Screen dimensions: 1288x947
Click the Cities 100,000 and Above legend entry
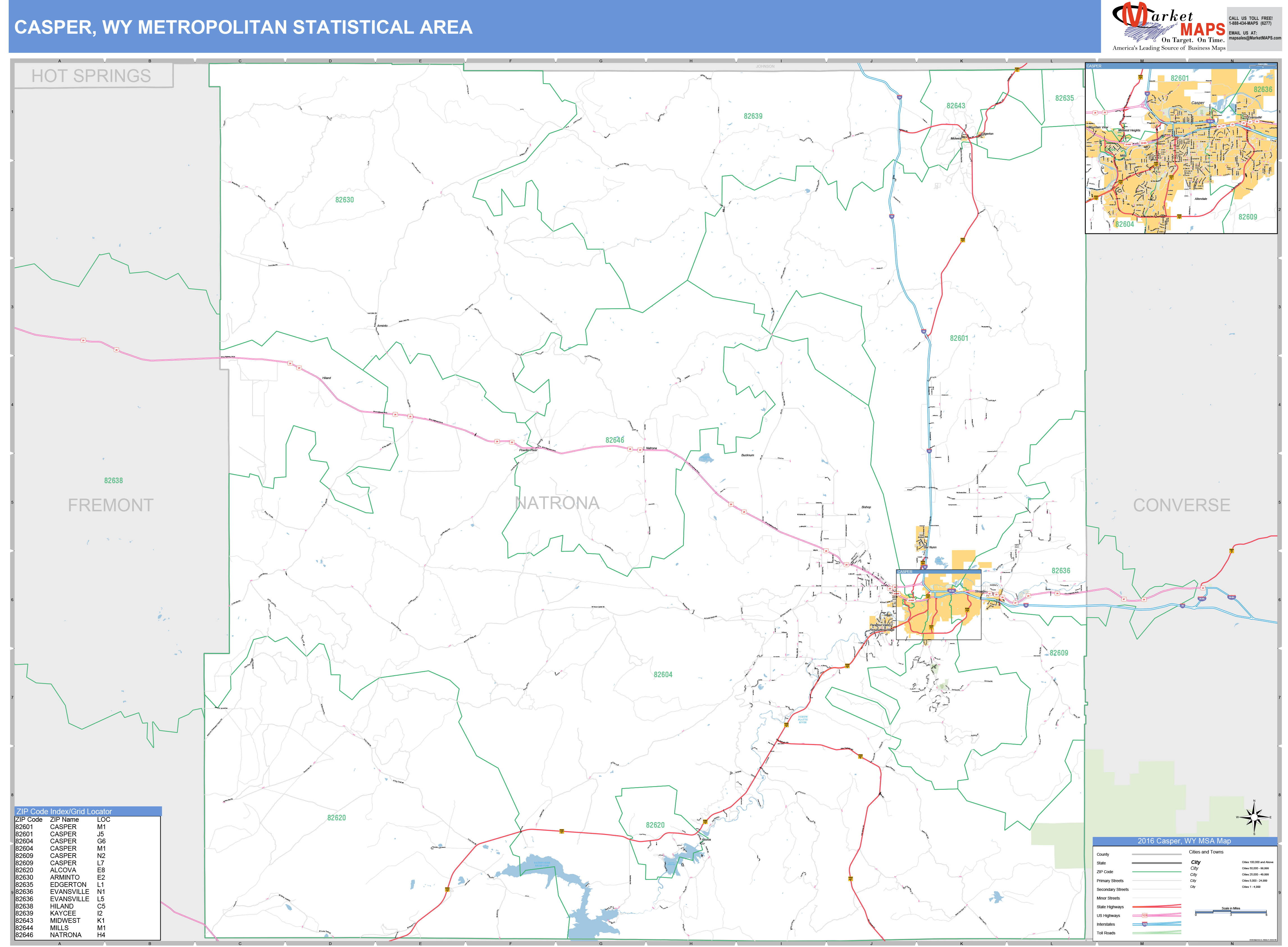point(1258,862)
